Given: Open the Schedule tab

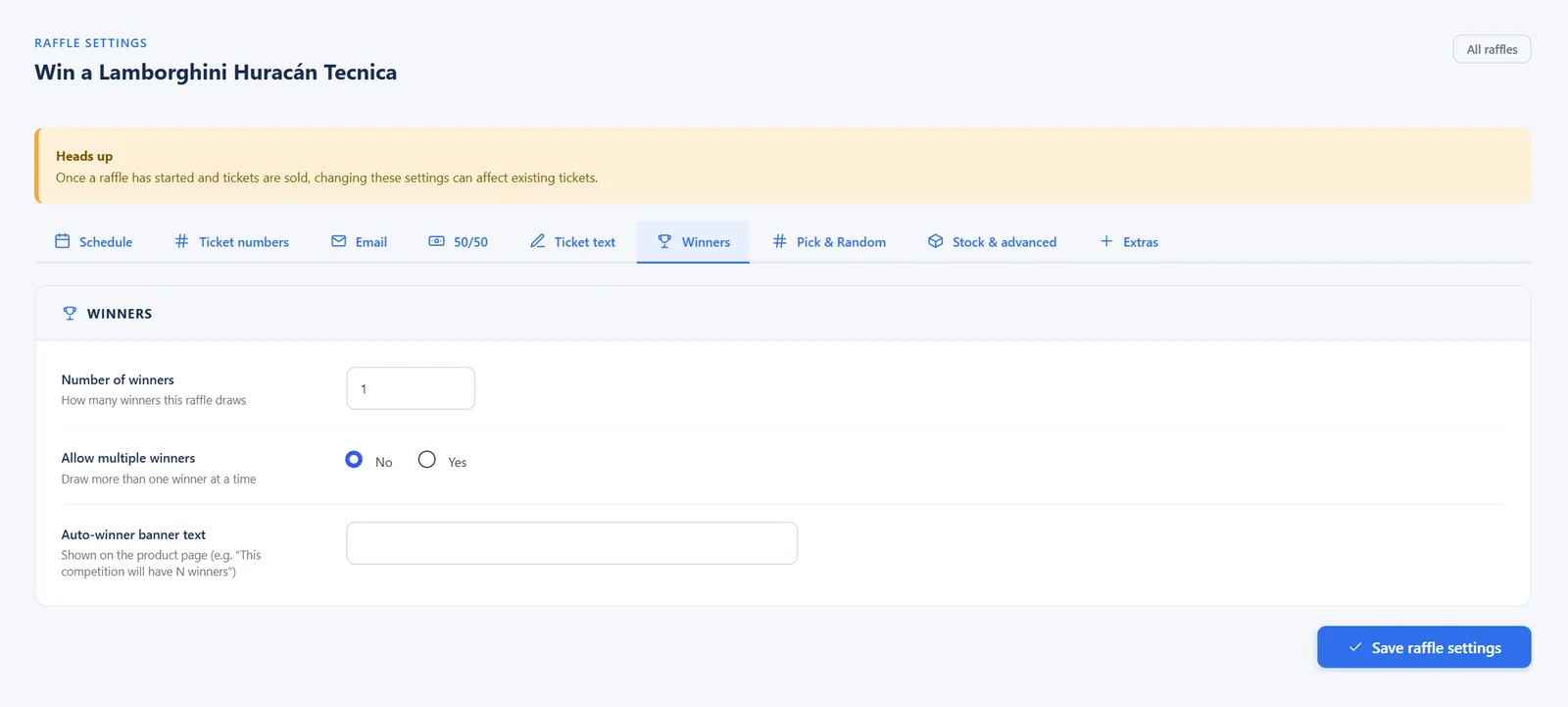Looking at the screenshot, I should point(94,242).
